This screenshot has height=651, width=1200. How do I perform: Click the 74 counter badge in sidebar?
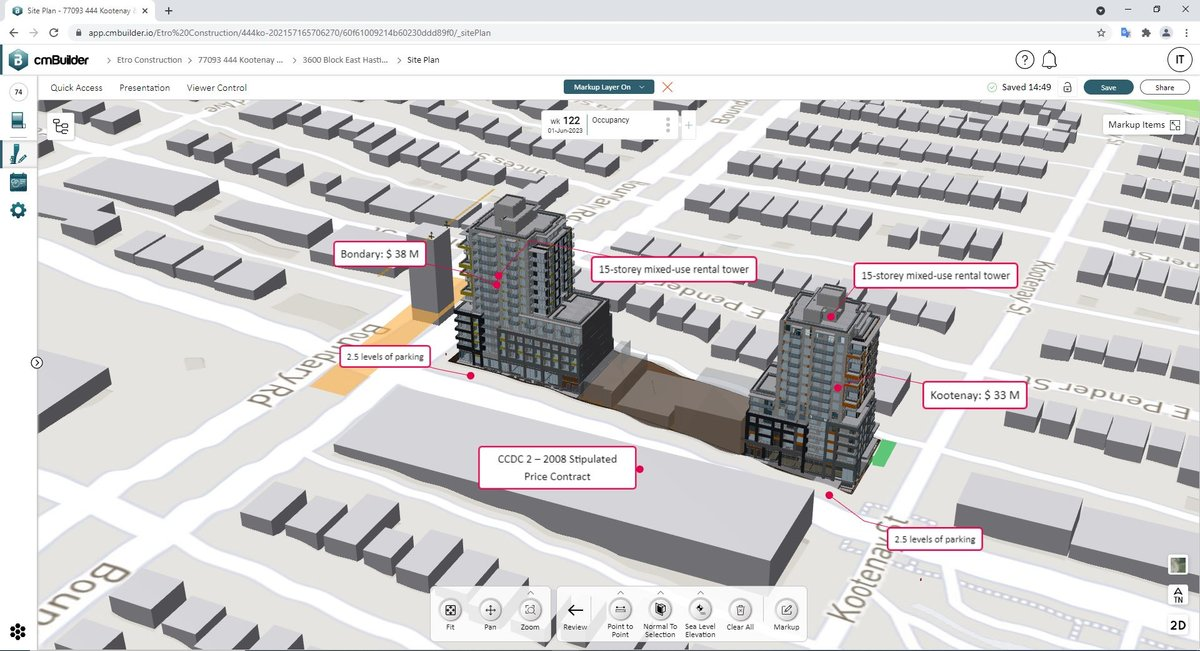tap(18, 92)
